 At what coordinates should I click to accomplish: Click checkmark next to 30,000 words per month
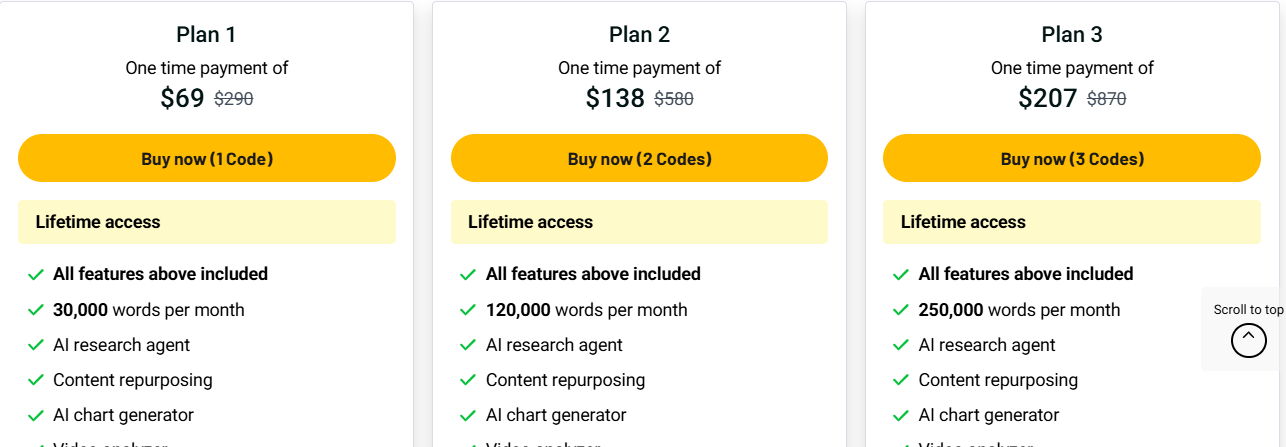(x=36, y=310)
